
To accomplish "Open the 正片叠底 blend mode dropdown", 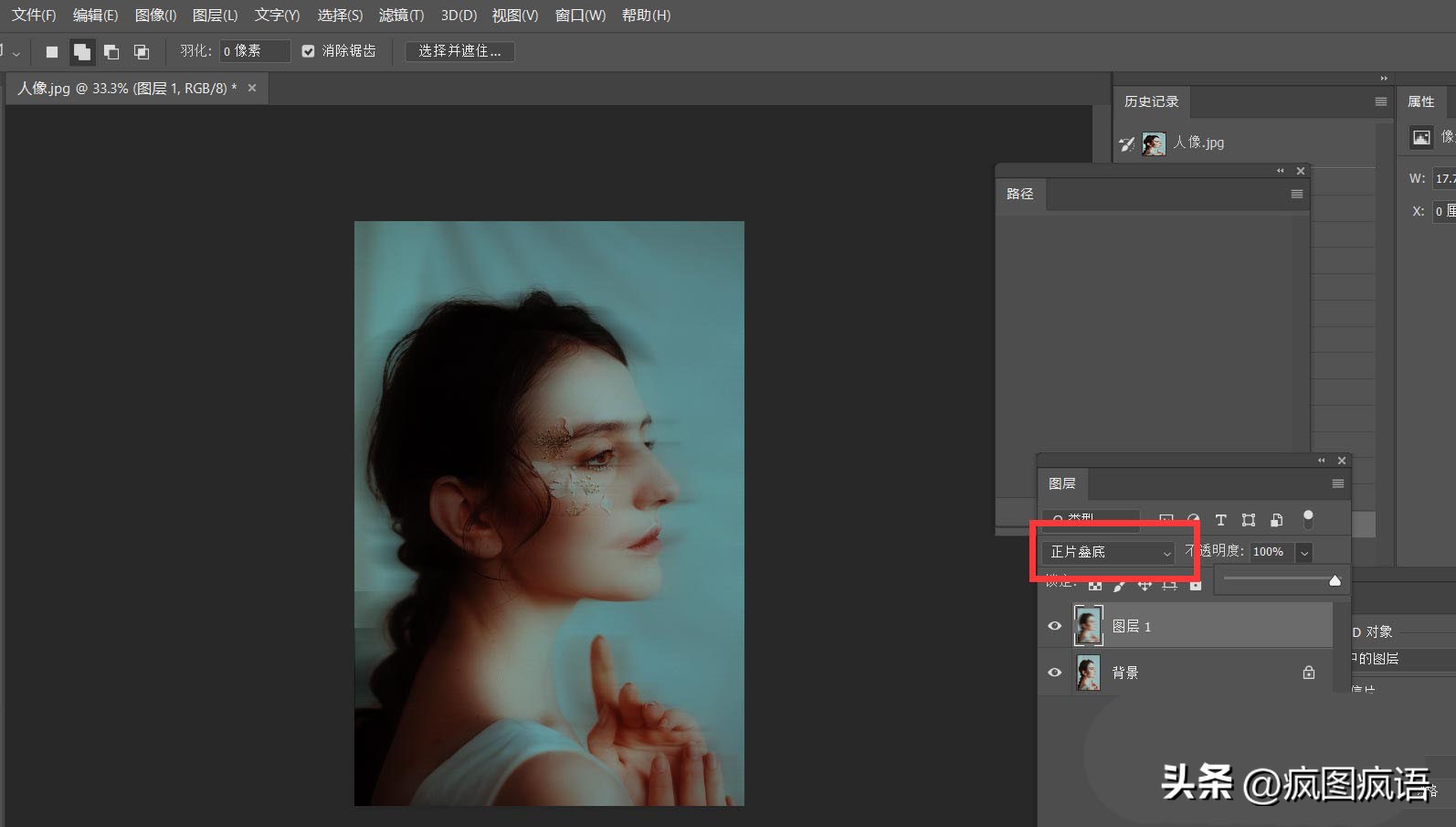I will pos(1108,552).
